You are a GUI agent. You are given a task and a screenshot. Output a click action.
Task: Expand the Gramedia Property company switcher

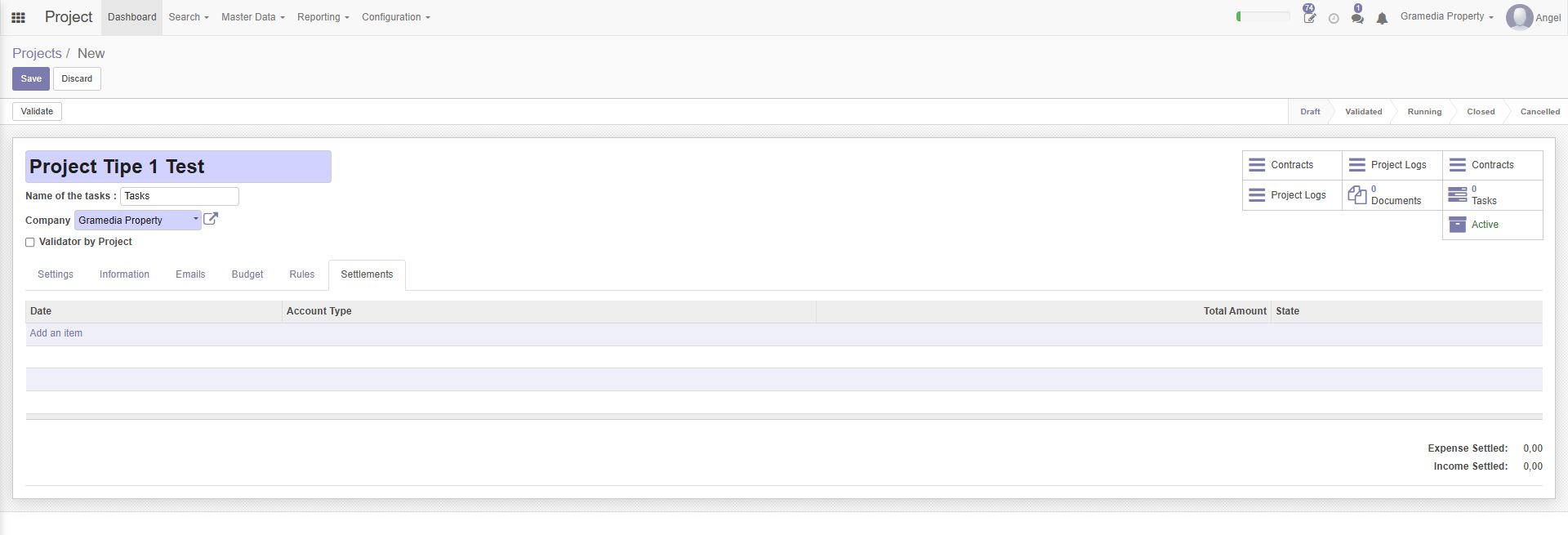coord(1446,16)
